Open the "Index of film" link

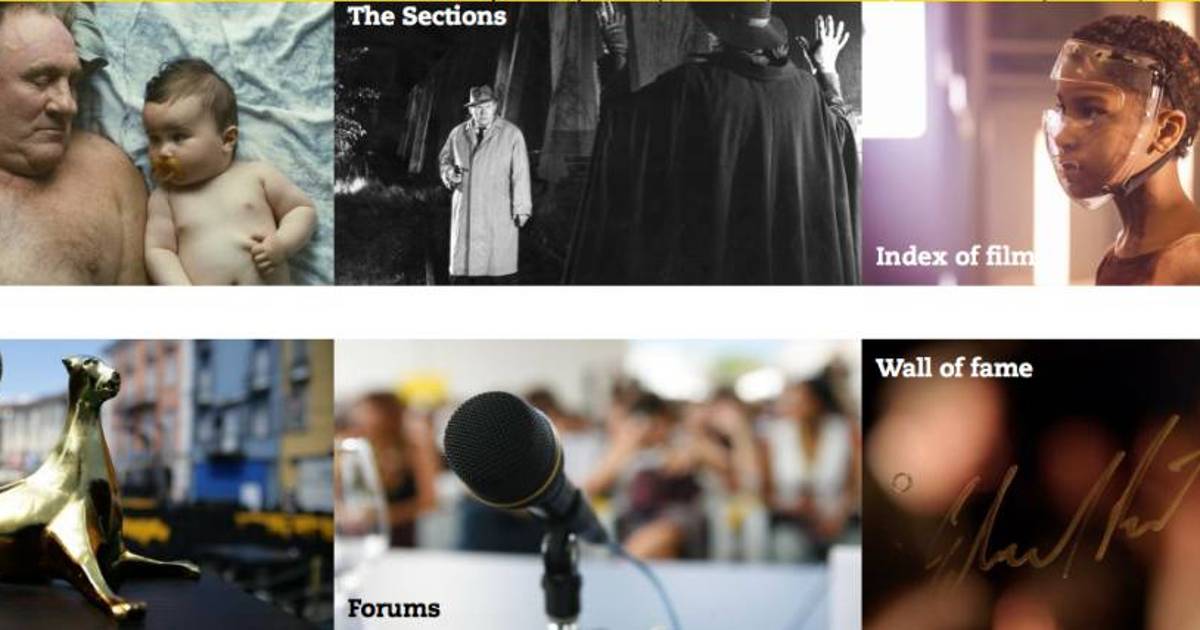click(954, 256)
